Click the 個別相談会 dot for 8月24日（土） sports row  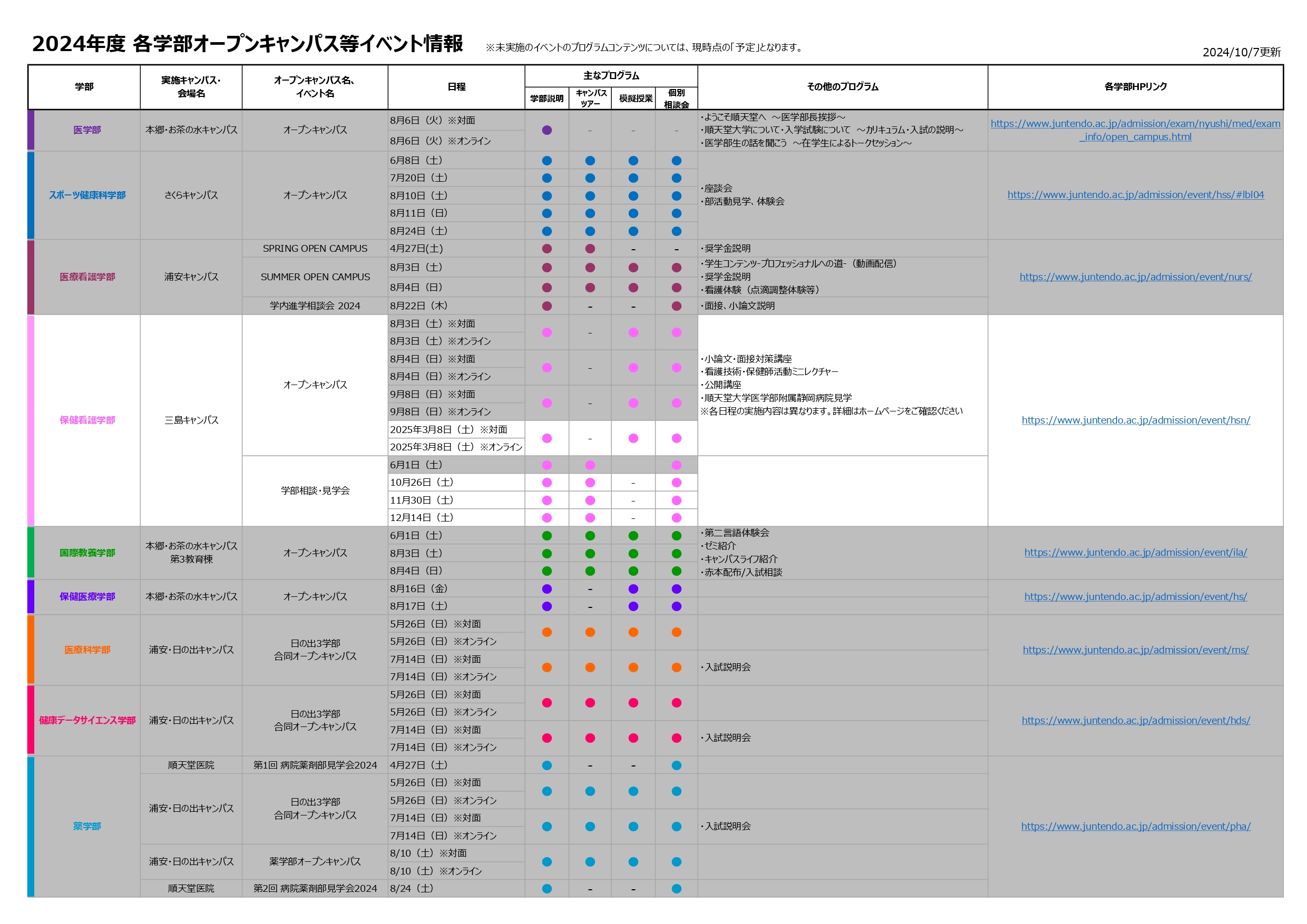(676, 232)
